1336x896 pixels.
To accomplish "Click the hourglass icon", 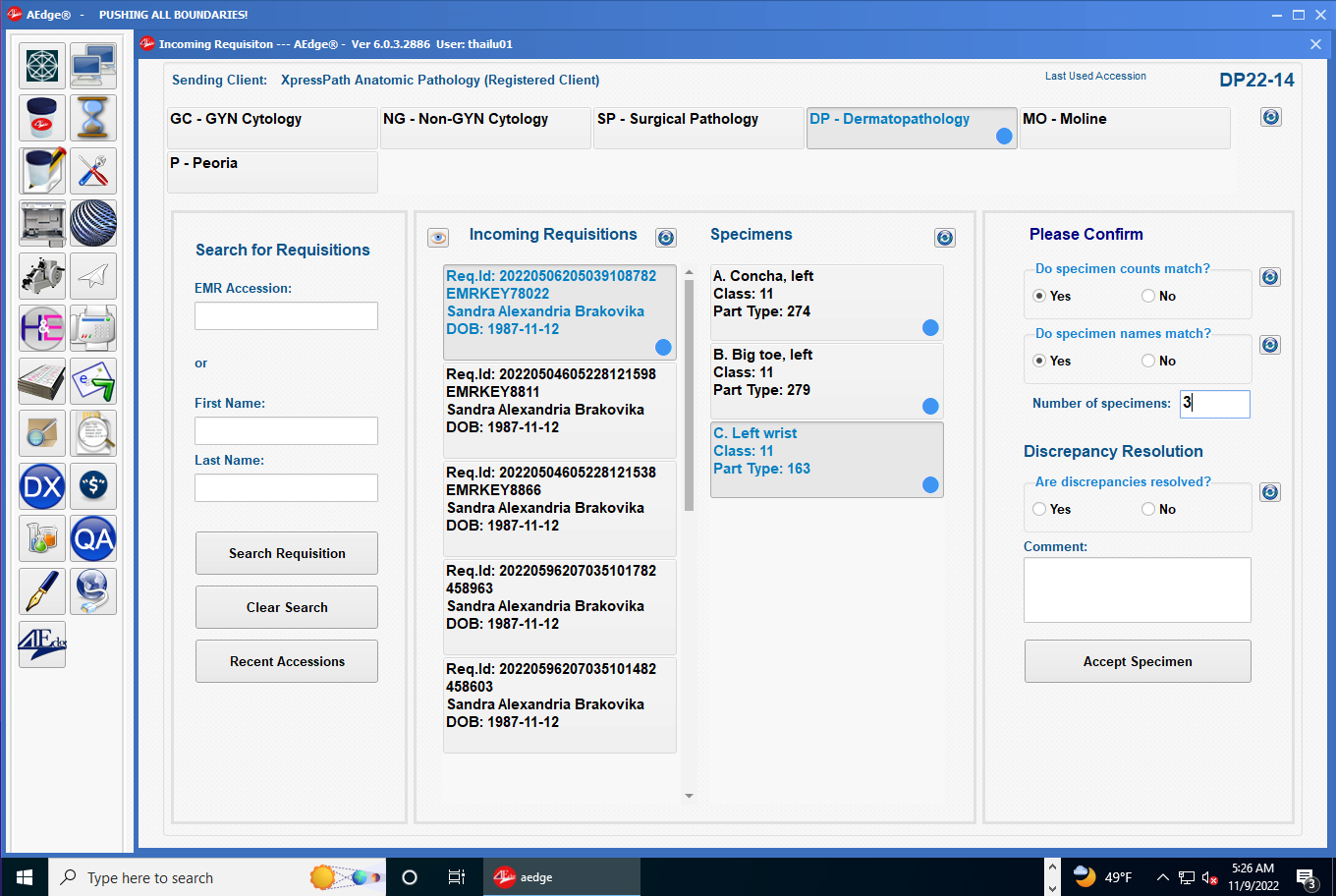I will click(93, 118).
